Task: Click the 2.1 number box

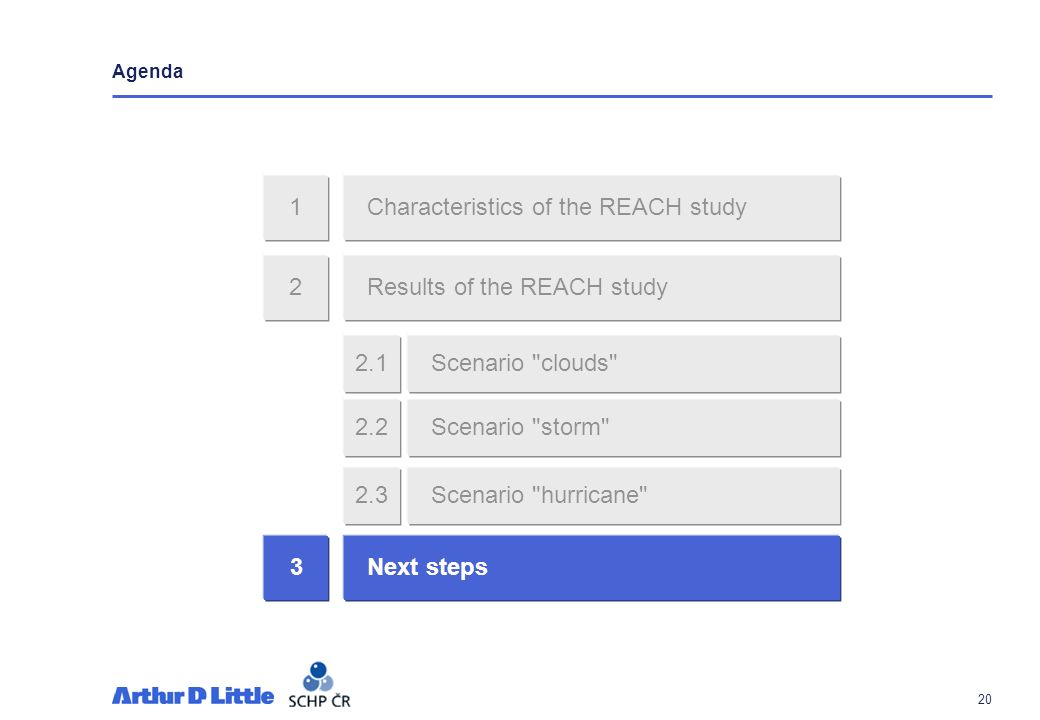Action: coord(371,363)
